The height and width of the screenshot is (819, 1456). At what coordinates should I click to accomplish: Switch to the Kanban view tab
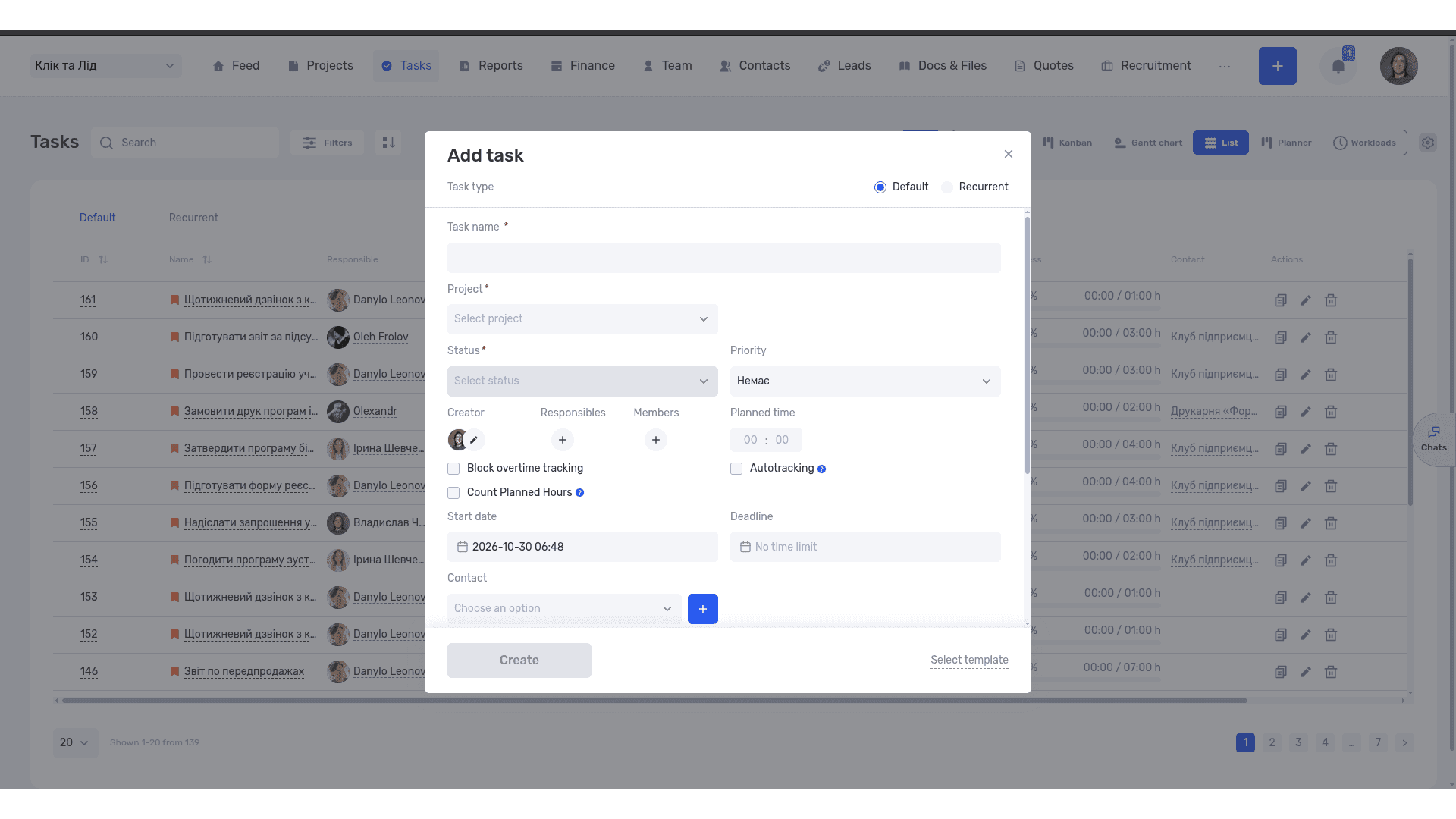(1068, 143)
